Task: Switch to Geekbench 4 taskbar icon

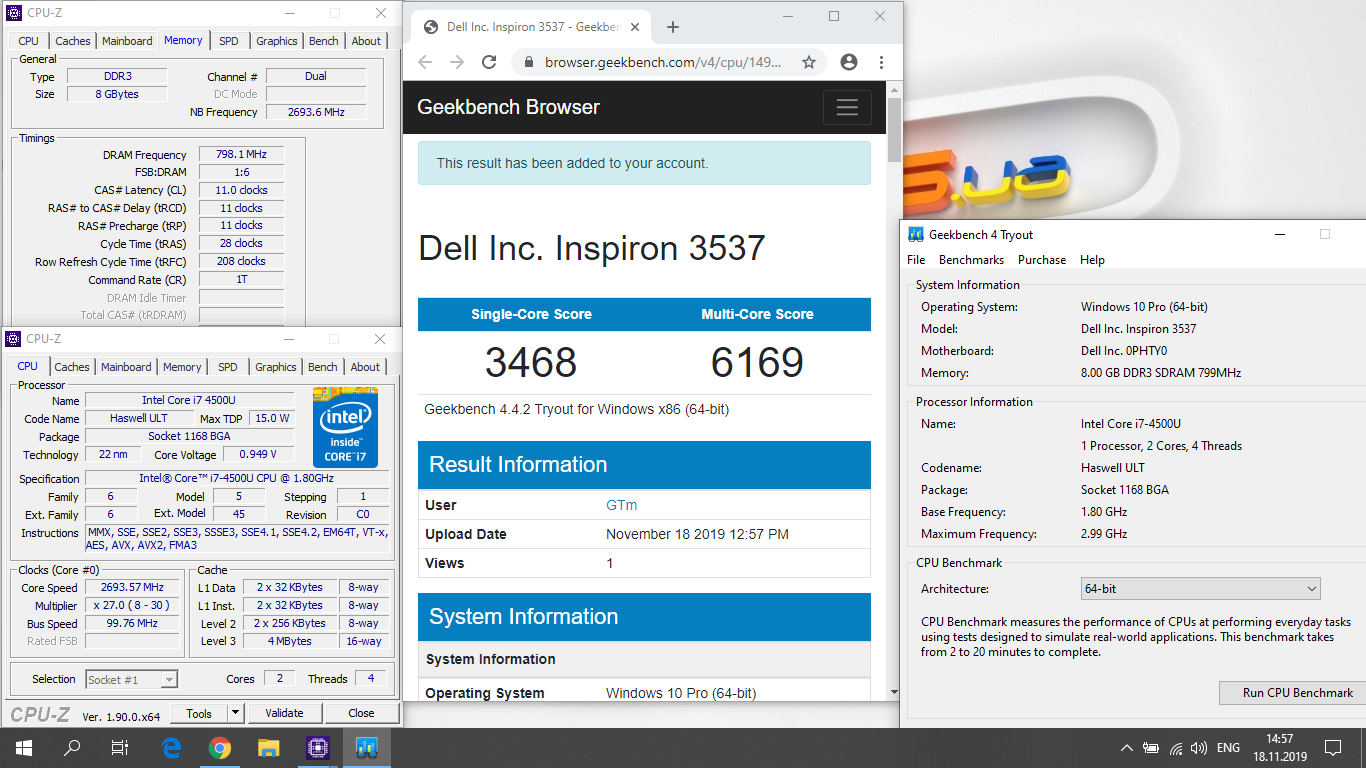Action: [x=366, y=748]
